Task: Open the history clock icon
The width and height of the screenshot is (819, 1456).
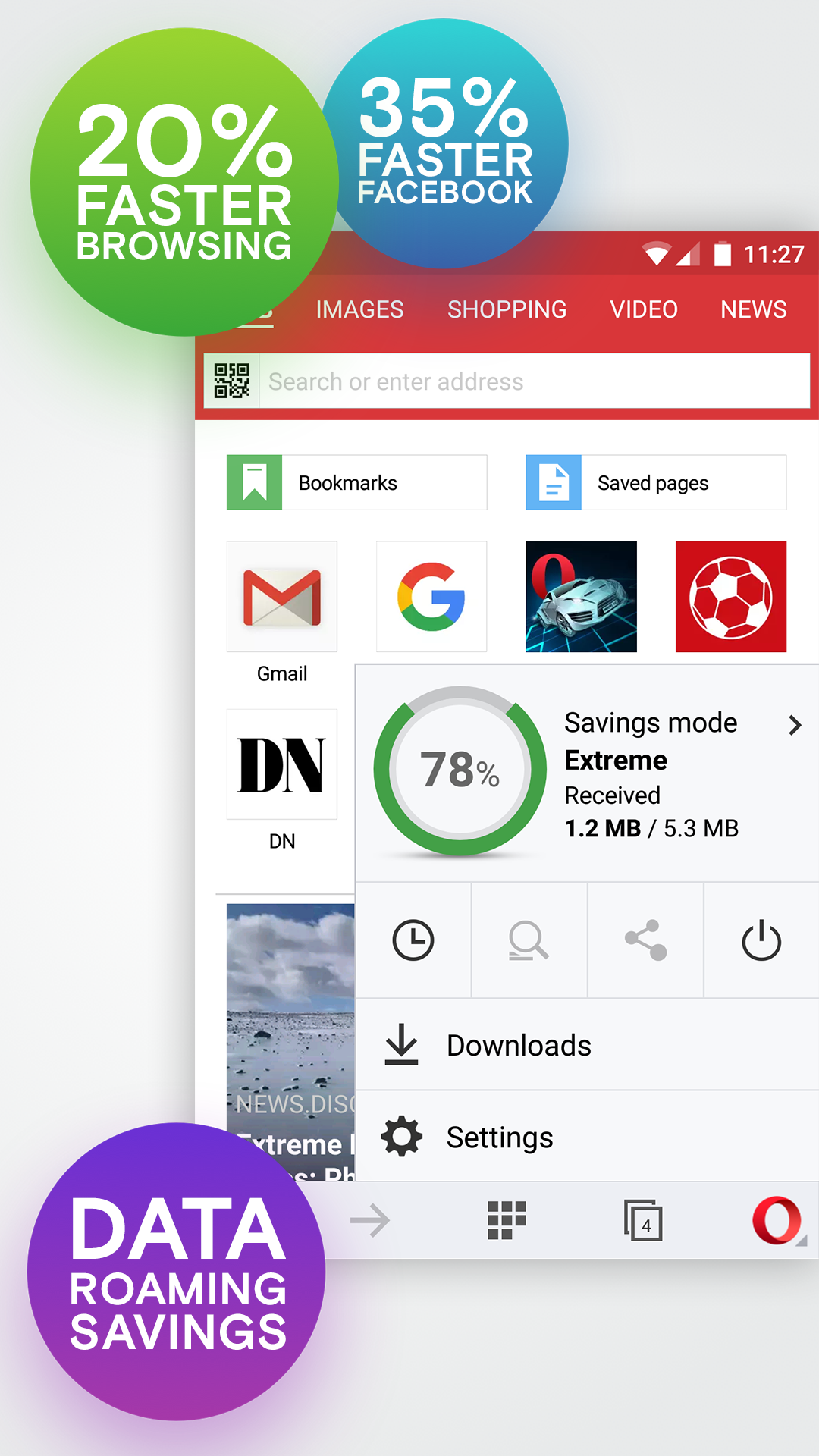Action: [413, 940]
